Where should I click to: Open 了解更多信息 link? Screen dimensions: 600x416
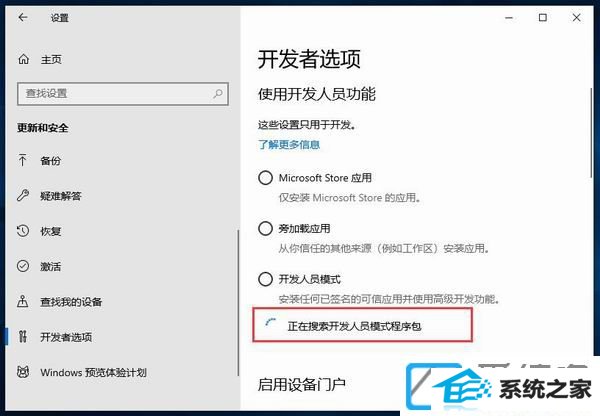[289, 145]
